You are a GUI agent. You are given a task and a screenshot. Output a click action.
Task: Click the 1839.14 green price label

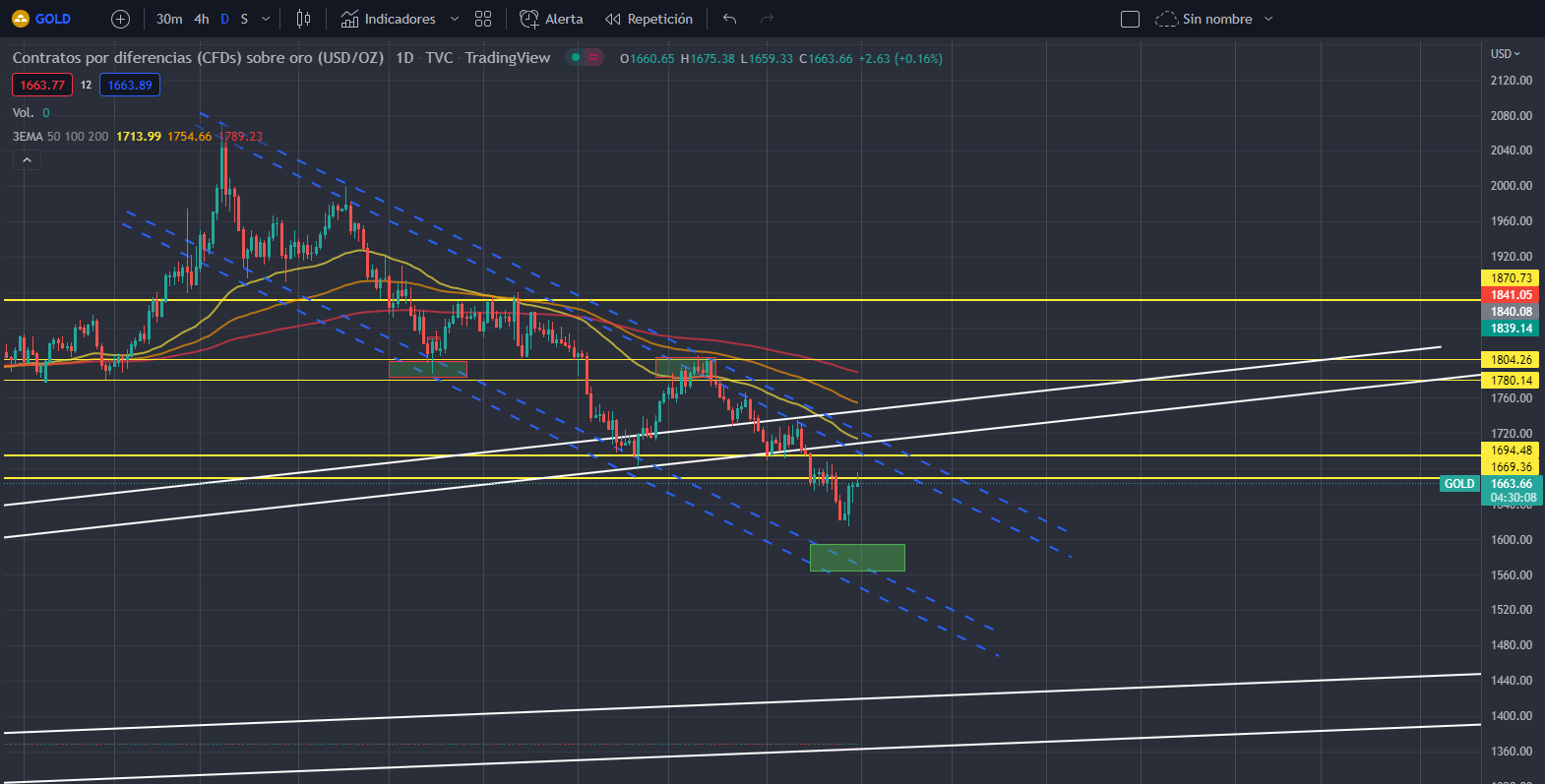1511,329
